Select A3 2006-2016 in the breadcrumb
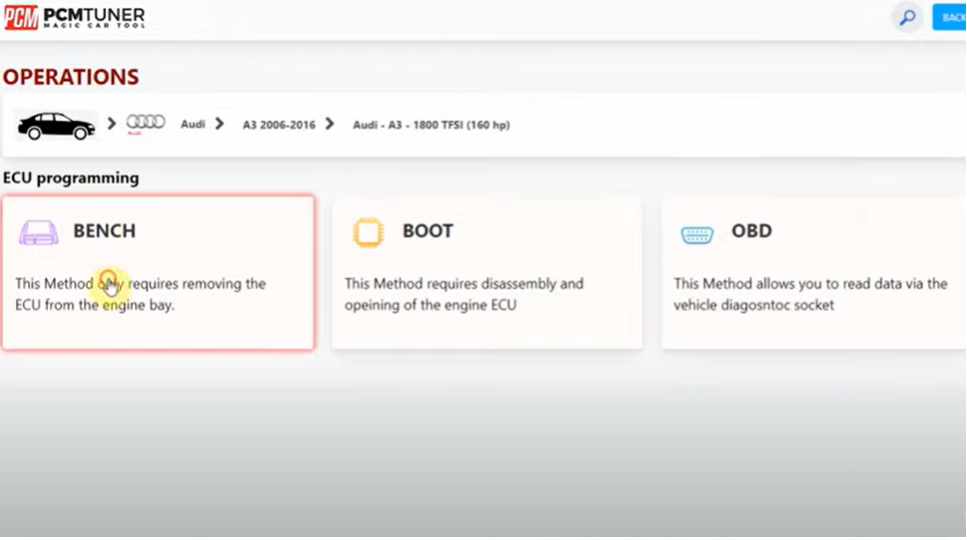The width and height of the screenshot is (967, 540). 279,125
